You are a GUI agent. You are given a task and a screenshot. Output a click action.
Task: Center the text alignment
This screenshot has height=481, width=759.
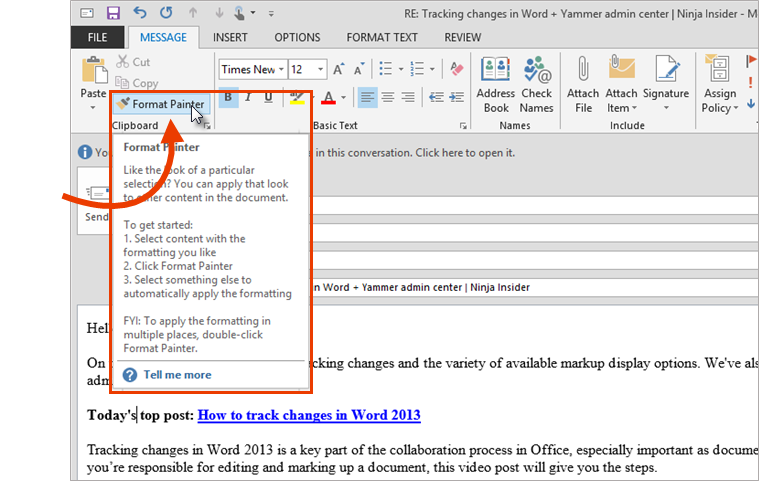(x=388, y=97)
